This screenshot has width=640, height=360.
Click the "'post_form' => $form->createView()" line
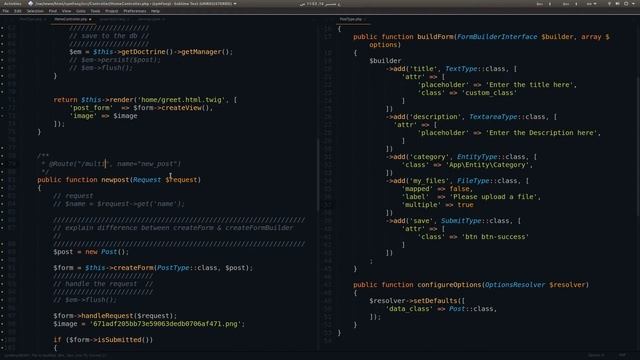(141, 108)
